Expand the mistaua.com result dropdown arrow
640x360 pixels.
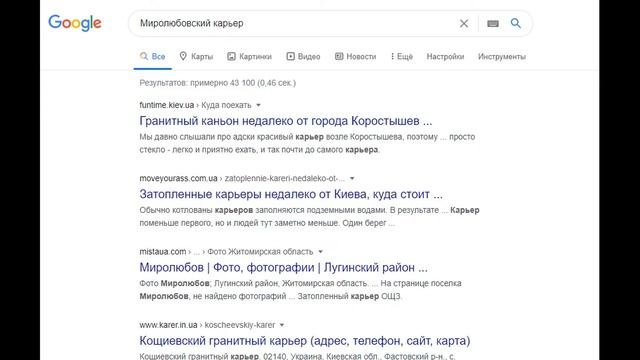pyautogui.click(x=320, y=252)
